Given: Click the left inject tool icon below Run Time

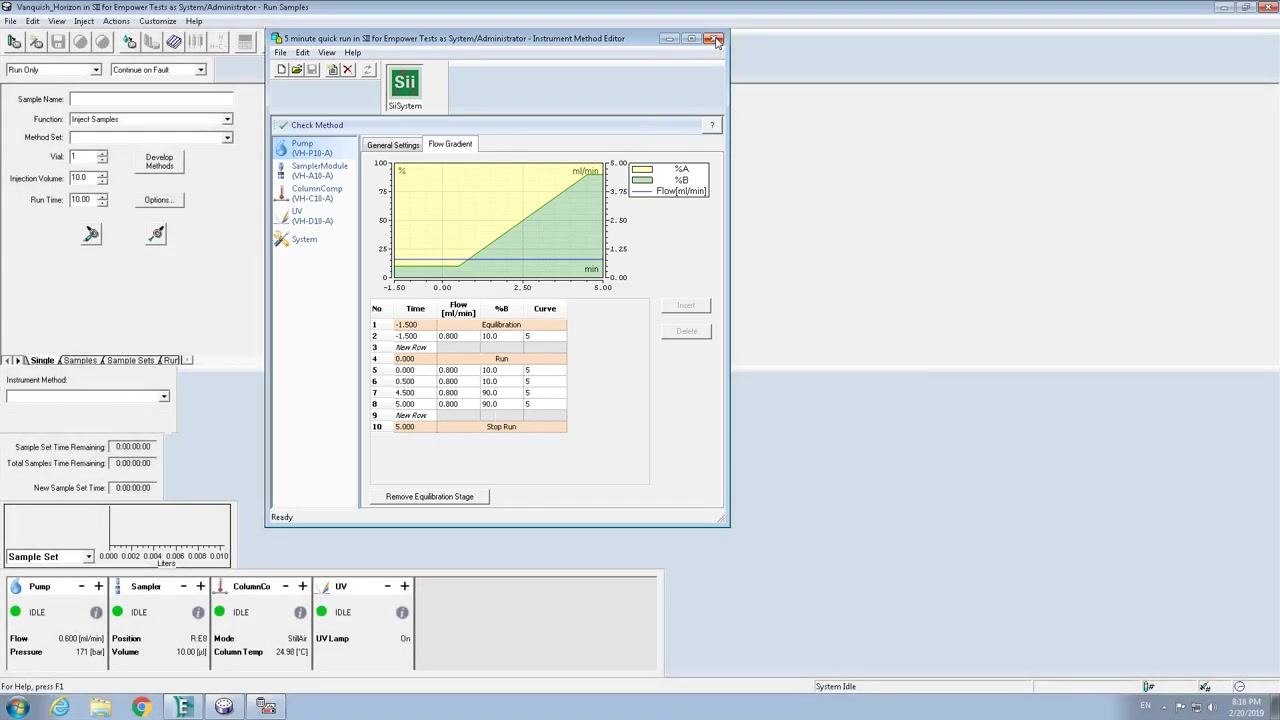Looking at the screenshot, I should click(x=91, y=234).
